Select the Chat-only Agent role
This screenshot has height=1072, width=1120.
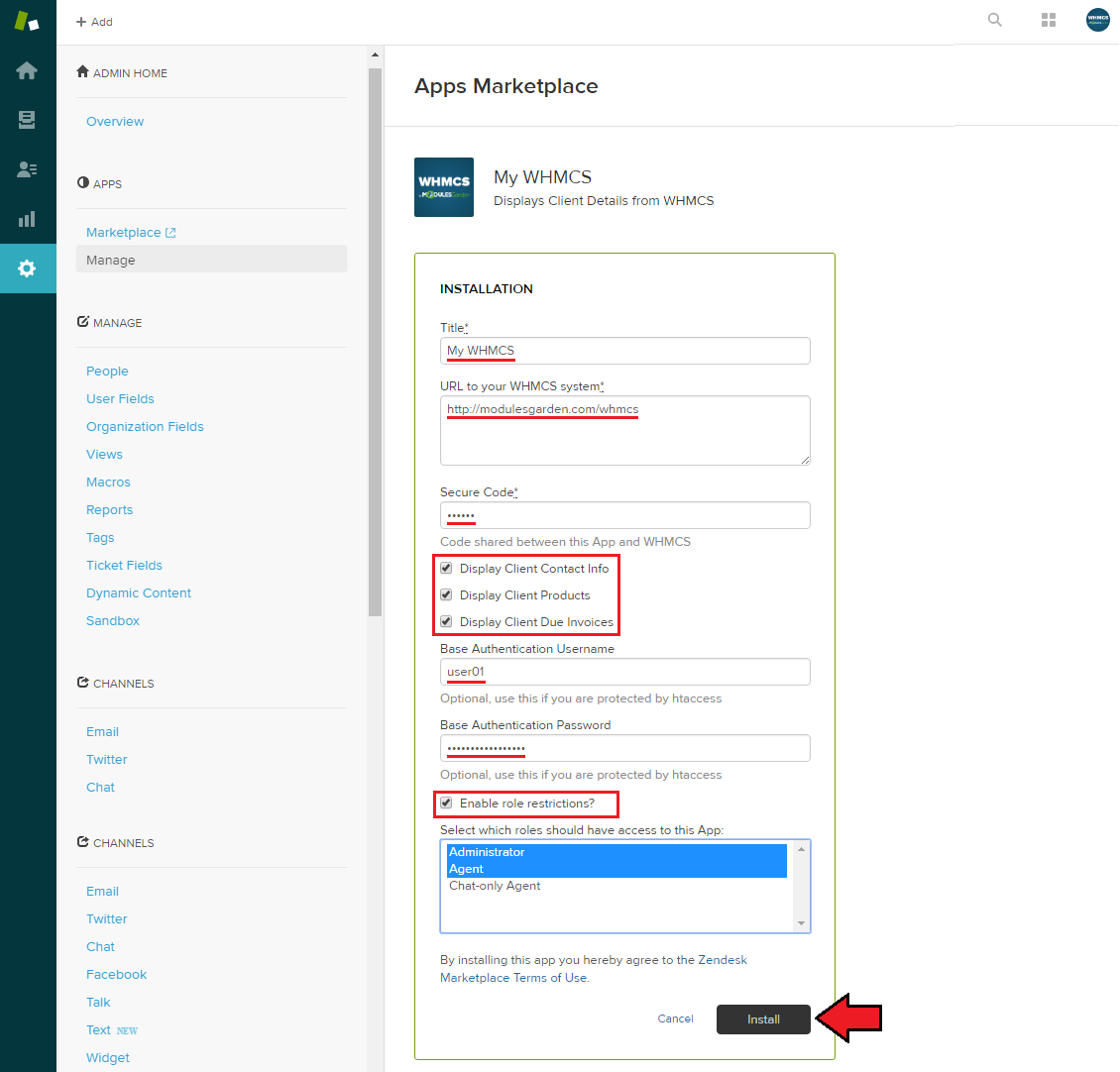click(x=616, y=886)
